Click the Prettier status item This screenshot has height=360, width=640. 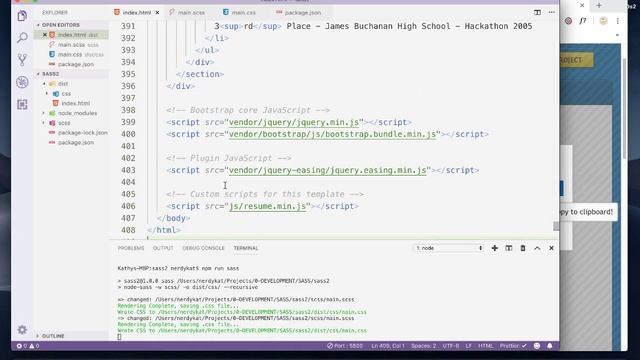click(513, 346)
